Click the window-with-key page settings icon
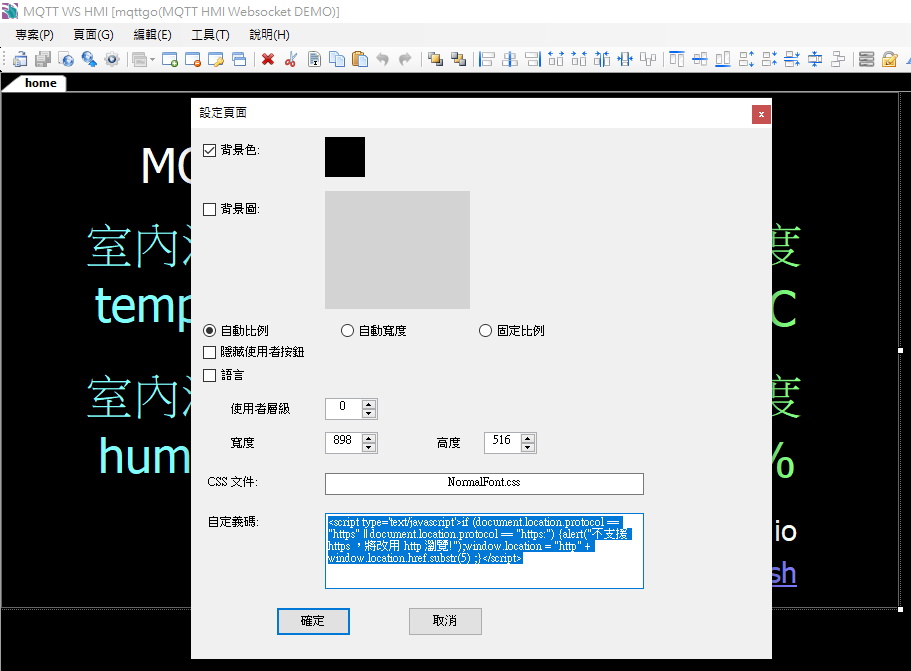Image resolution: width=911 pixels, height=671 pixels. click(x=216, y=59)
